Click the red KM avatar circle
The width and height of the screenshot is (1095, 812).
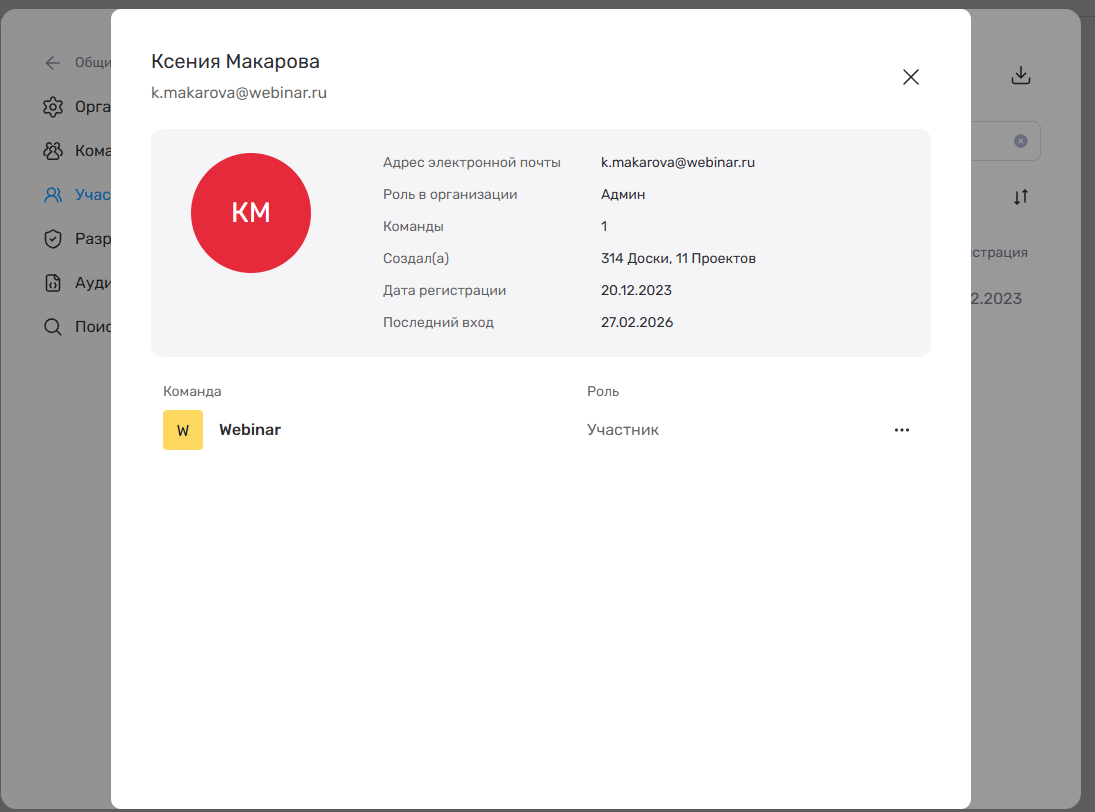tap(251, 213)
